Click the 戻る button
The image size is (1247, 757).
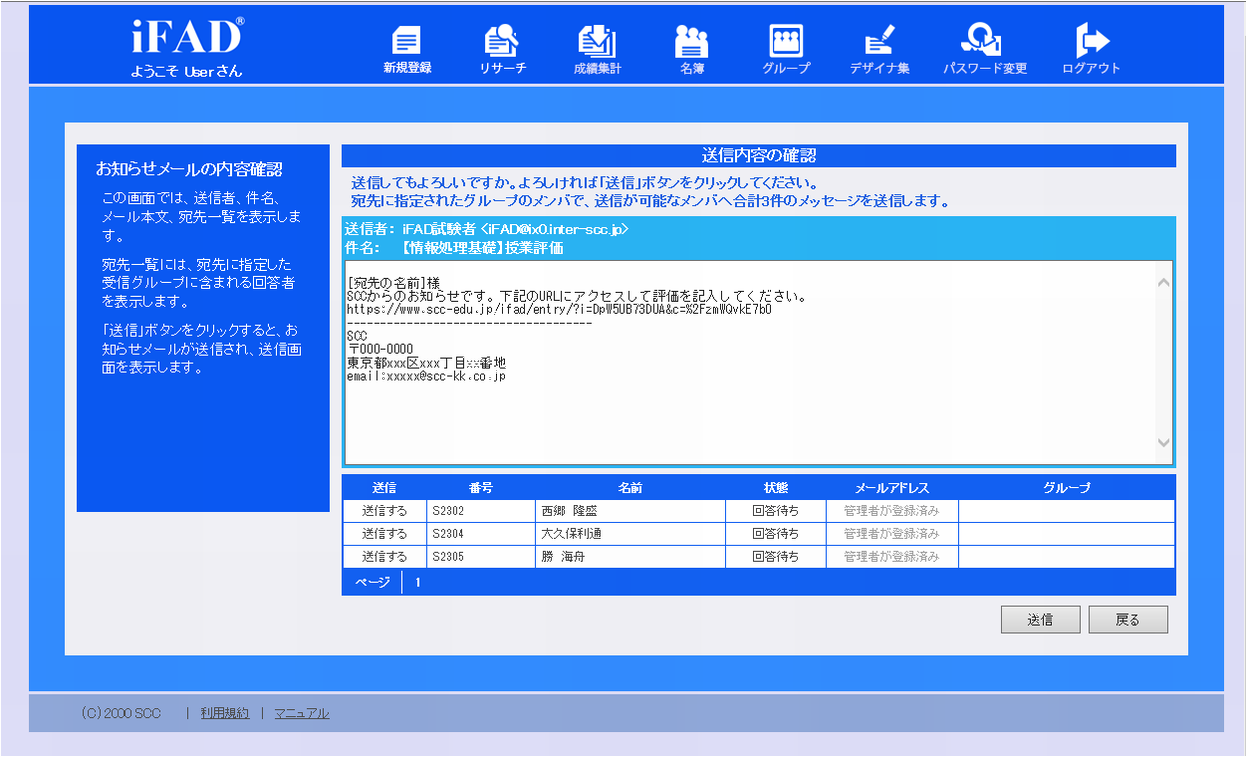click(x=1128, y=619)
